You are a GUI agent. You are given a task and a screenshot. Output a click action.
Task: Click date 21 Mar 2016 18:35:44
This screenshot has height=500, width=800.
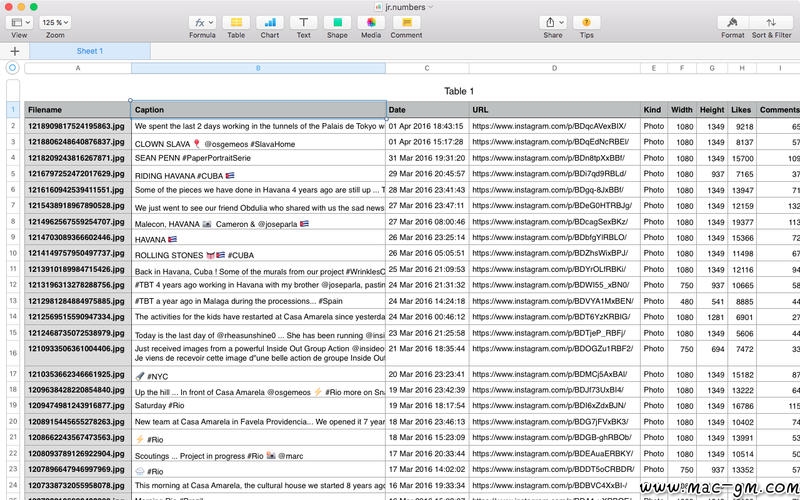pos(427,353)
